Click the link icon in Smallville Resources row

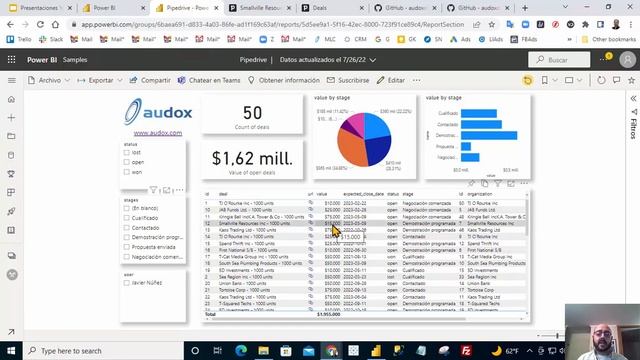coord(311,223)
